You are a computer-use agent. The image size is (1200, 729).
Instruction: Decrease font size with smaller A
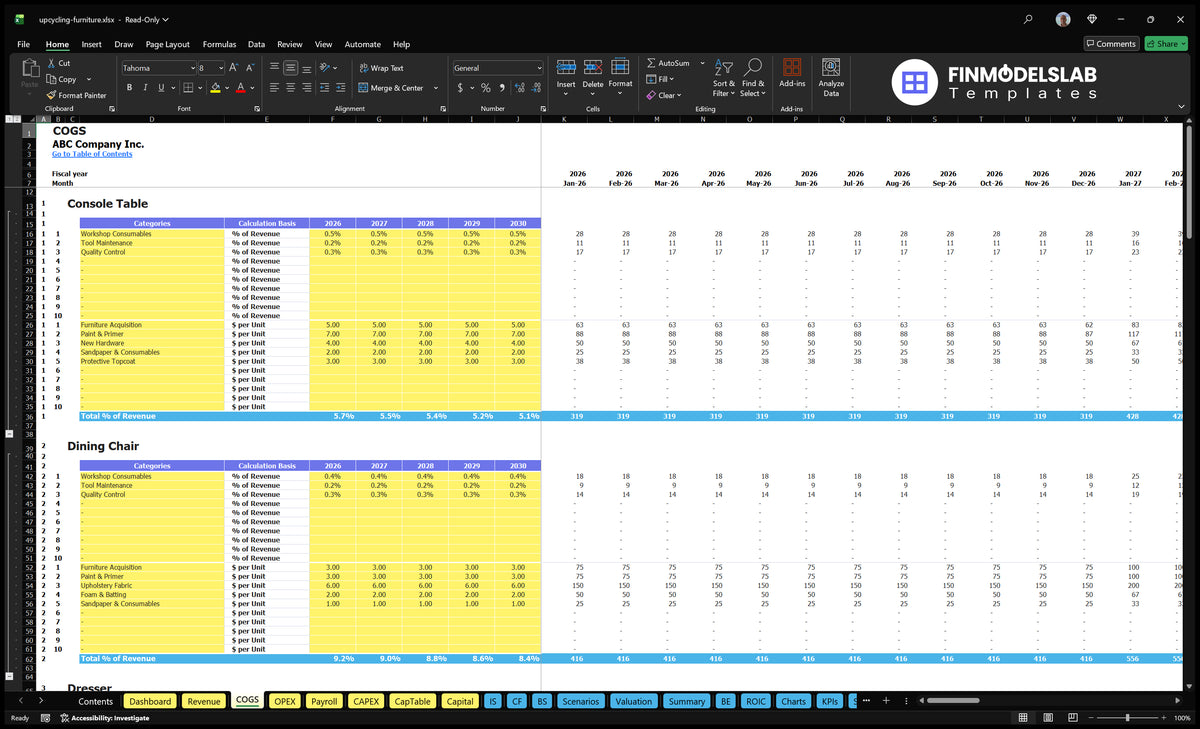click(x=251, y=68)
